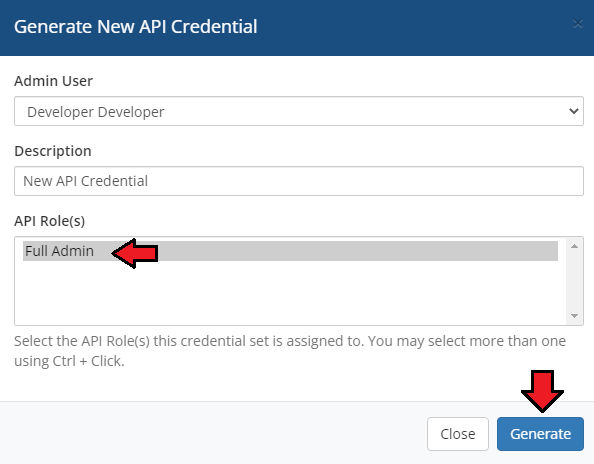
Task: Click the Generate button
Action: [x=540, y=434]
